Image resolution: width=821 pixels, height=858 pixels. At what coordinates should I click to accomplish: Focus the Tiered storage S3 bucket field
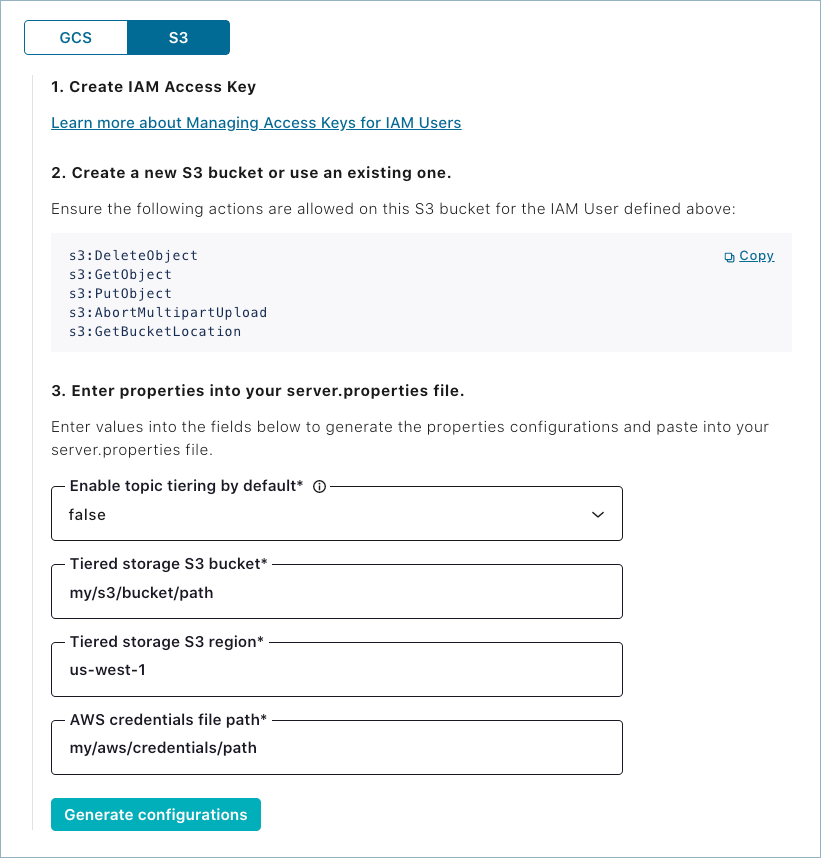(336, 592)
